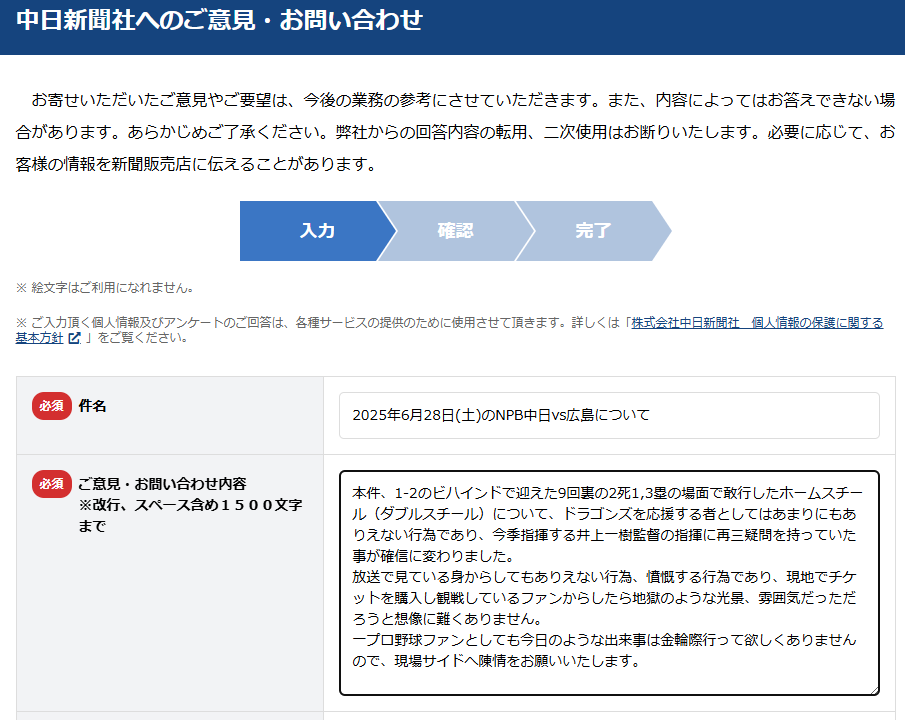Viewport: 905px width, 720px height.
Task: Select the 入力 step in progress indicator
Action: click(317, 230)
